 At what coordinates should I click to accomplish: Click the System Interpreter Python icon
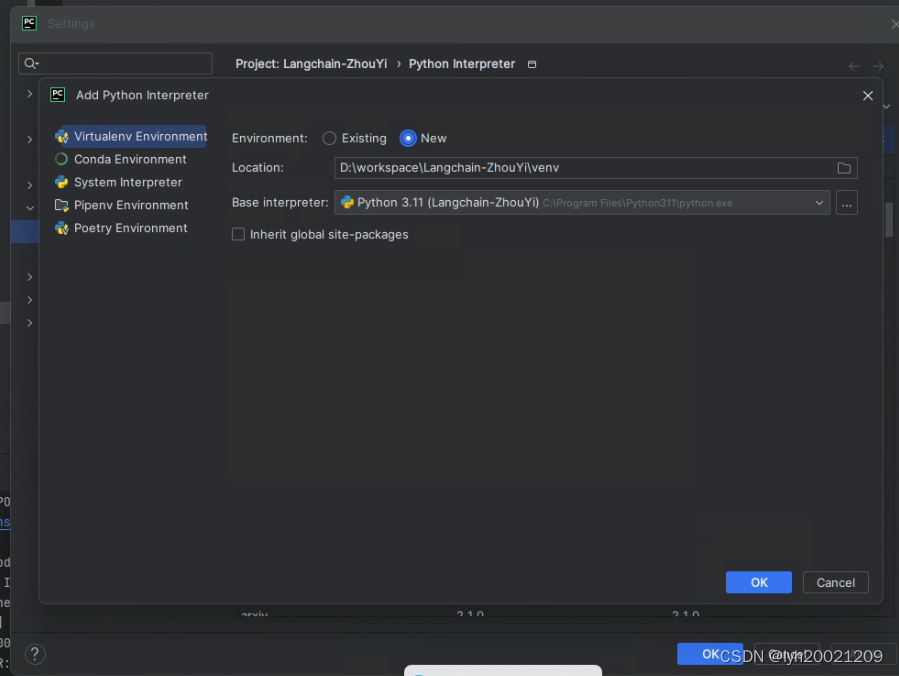(x=61, y=182)
